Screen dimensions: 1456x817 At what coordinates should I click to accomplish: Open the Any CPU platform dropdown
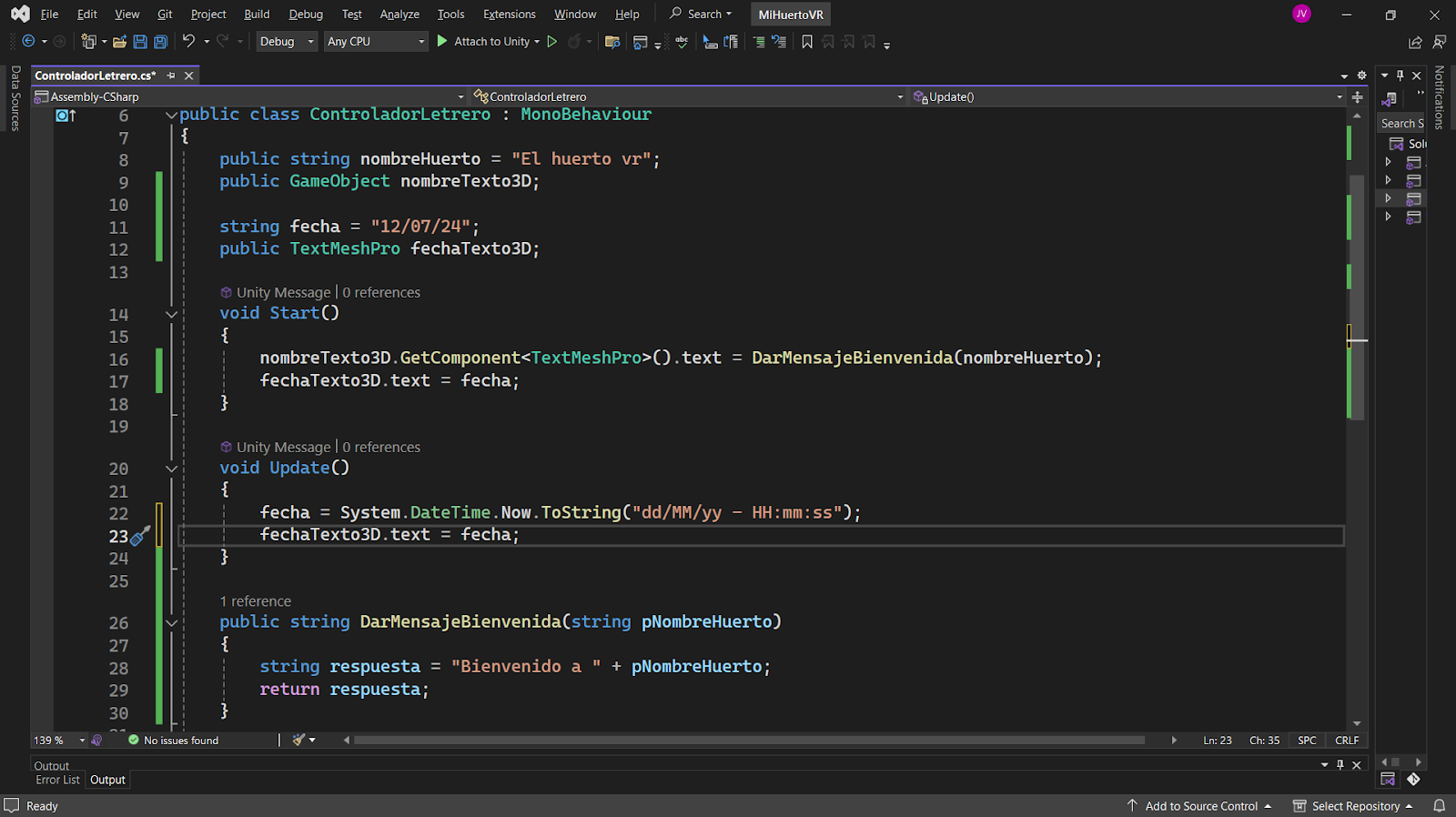point(376,42)
